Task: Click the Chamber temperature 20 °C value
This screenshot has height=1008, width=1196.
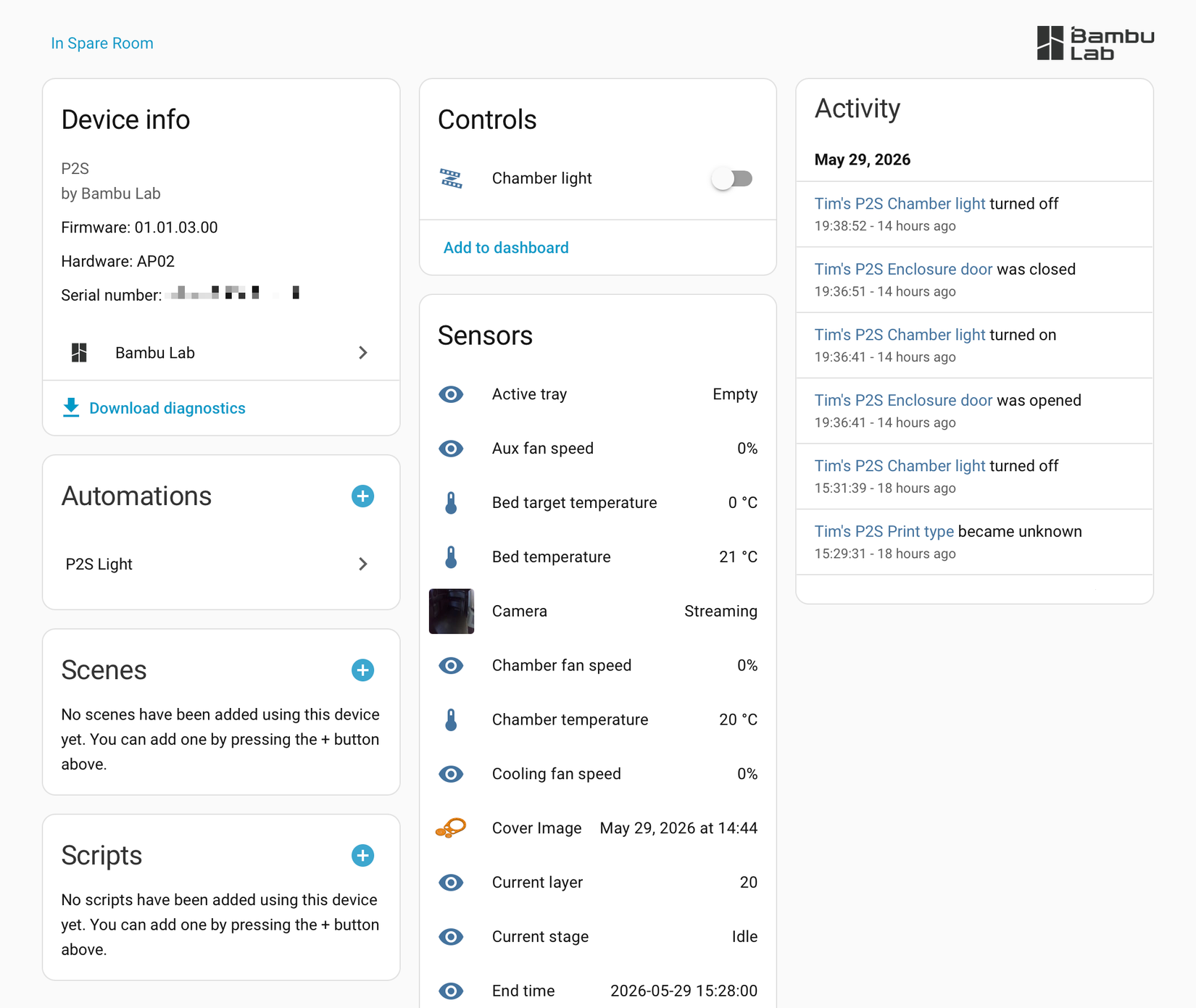Action: point(738,720)
